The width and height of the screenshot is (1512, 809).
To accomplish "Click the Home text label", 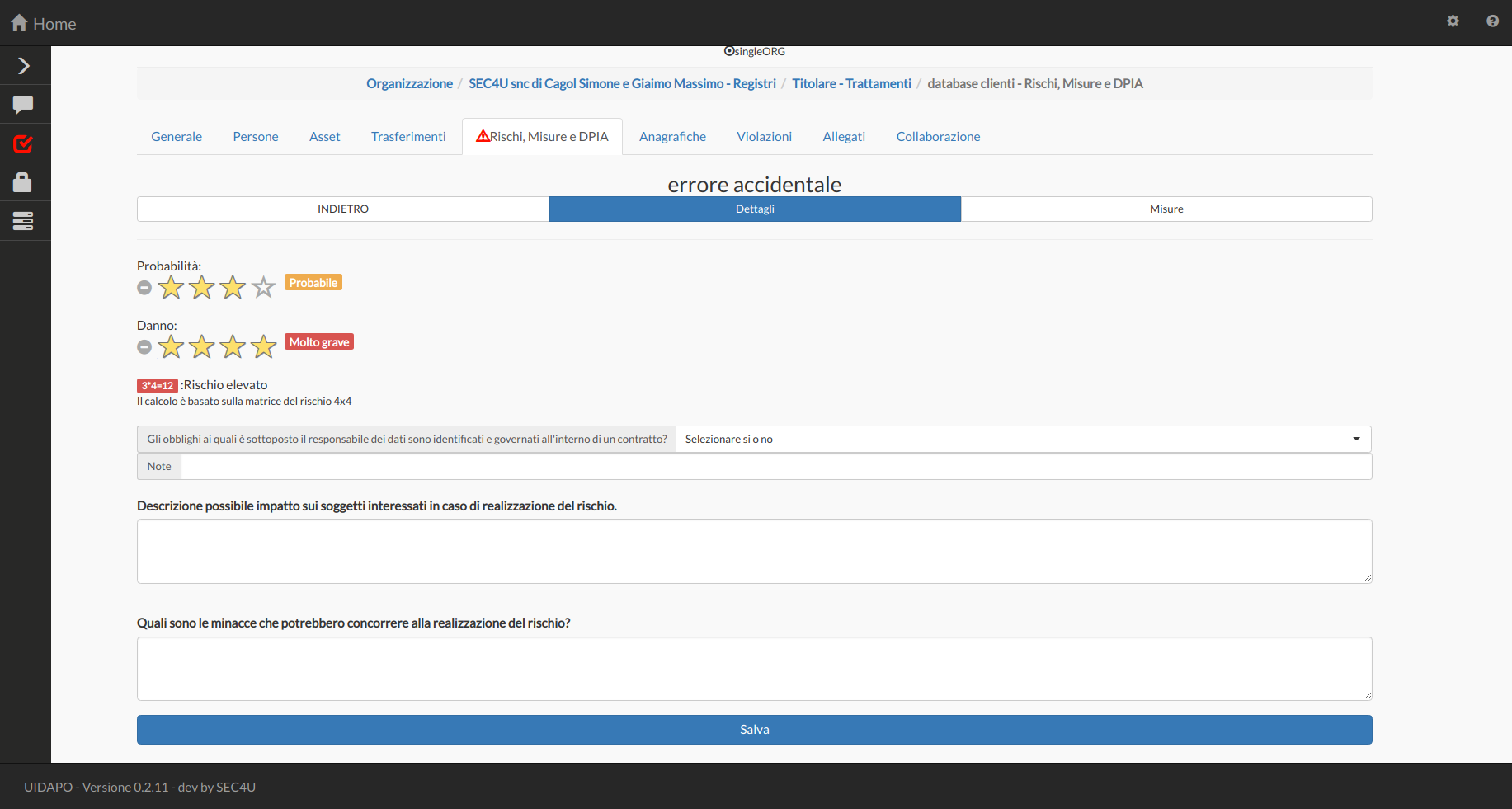I will (54, 24).
